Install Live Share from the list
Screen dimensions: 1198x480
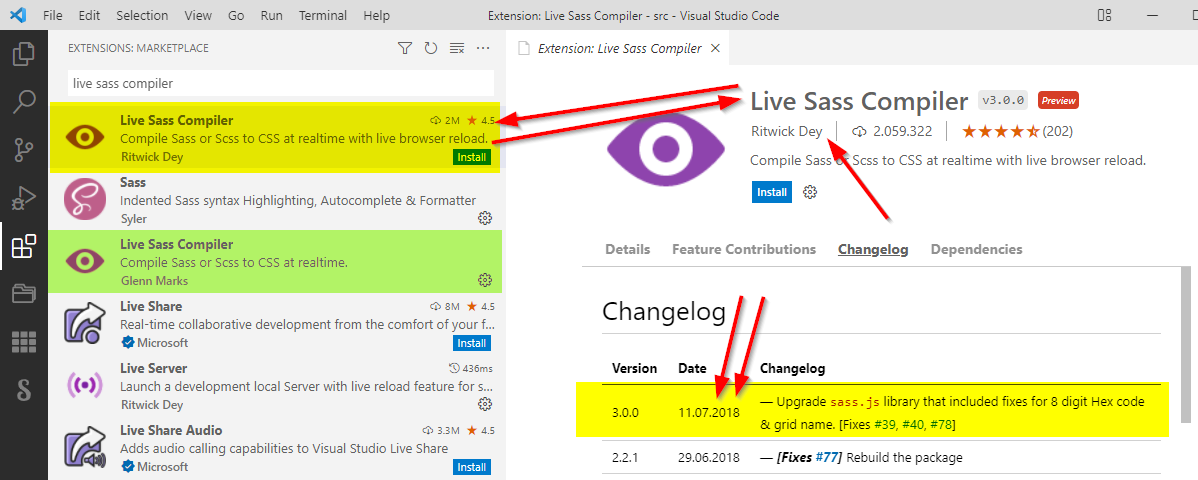pos(471,342)
